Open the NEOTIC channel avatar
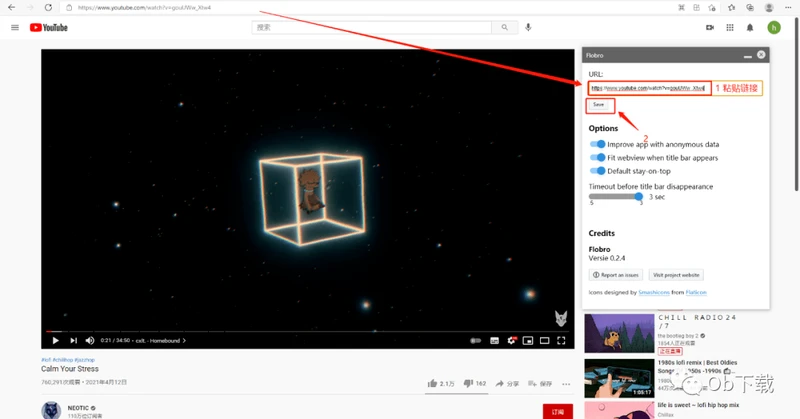 (51, 410)
